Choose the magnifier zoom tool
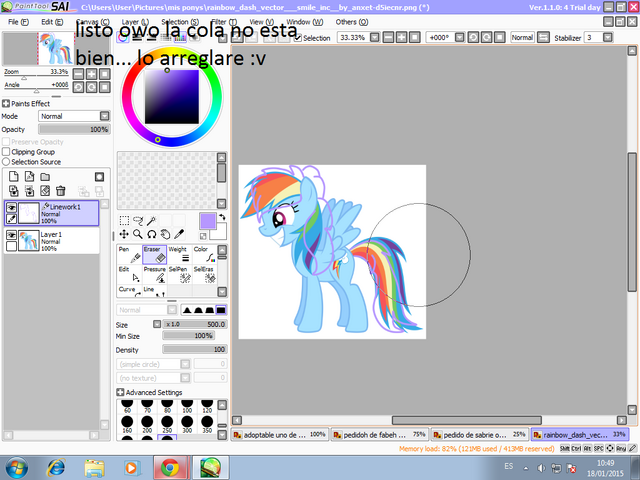Viewport: 640px width, 480px height. click(138, 234)
